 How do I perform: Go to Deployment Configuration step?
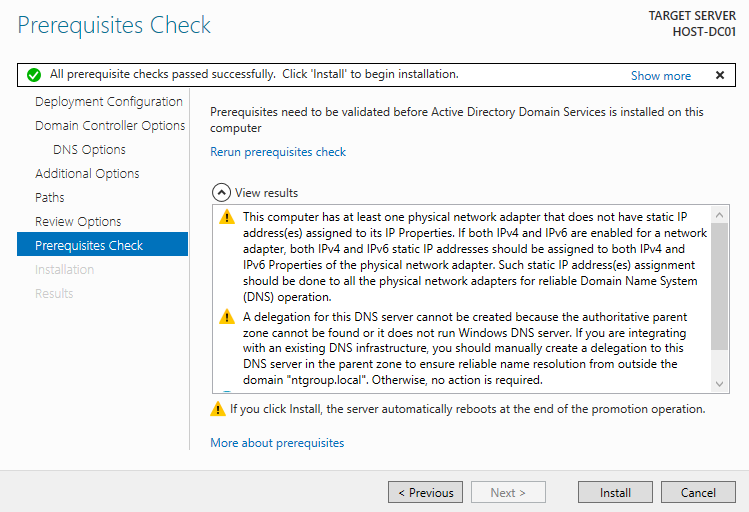coord(108,102)
